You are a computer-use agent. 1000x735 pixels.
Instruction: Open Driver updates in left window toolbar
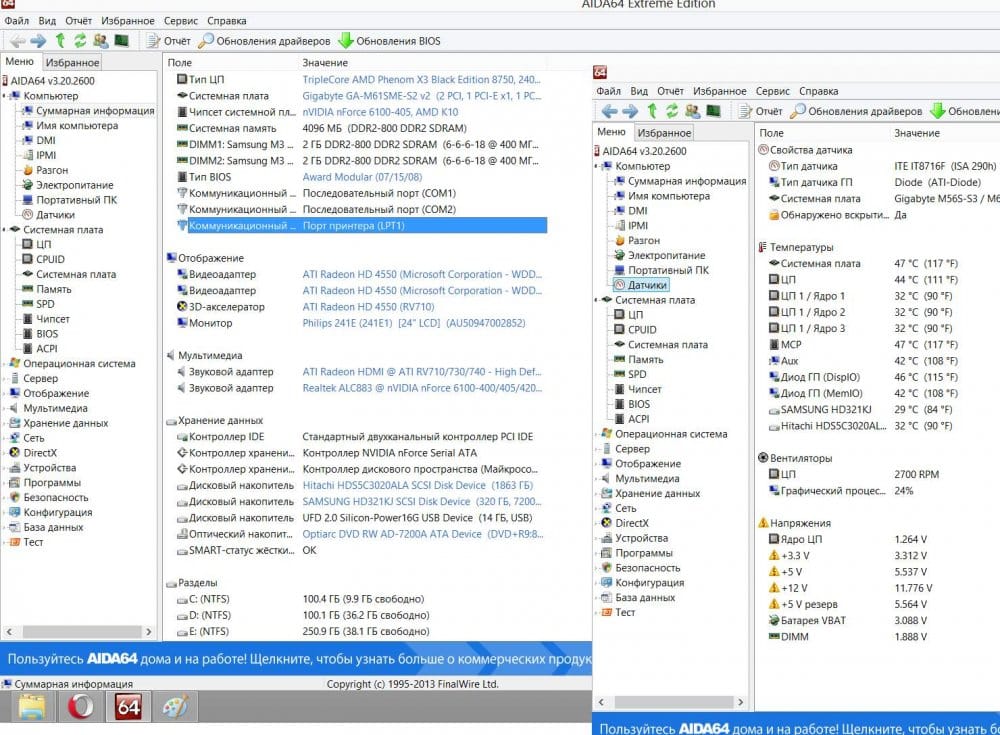[264, 41]
